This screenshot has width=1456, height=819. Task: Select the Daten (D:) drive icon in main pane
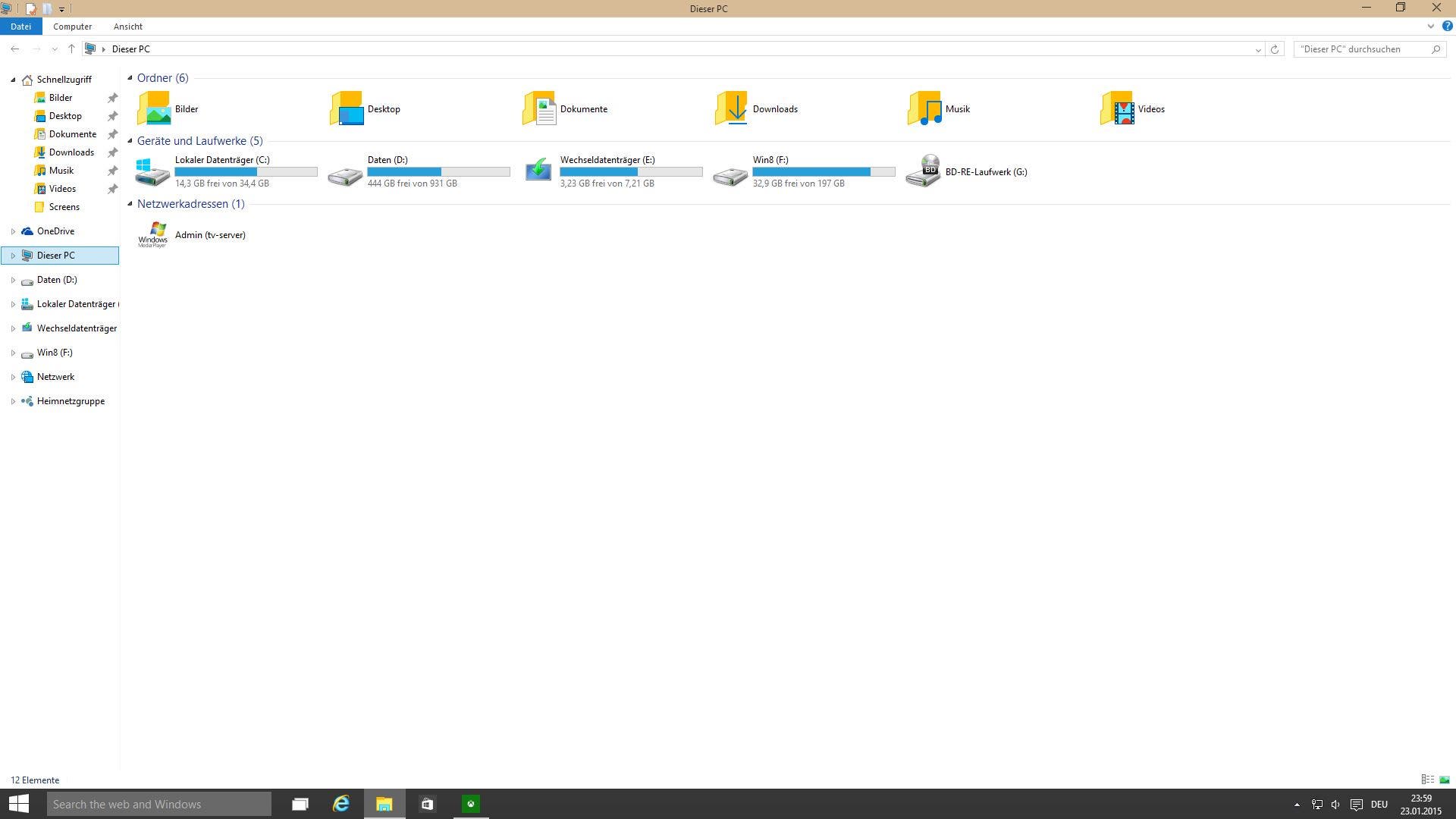click(x=345, y=176)
